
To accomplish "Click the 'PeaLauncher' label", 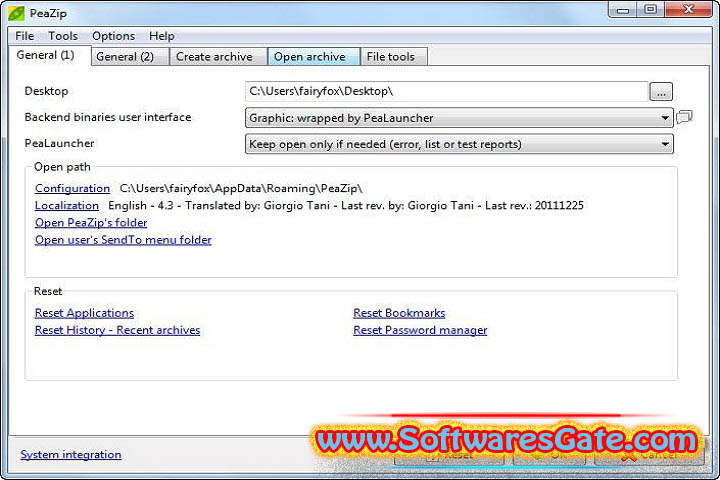I will [59, 143].
